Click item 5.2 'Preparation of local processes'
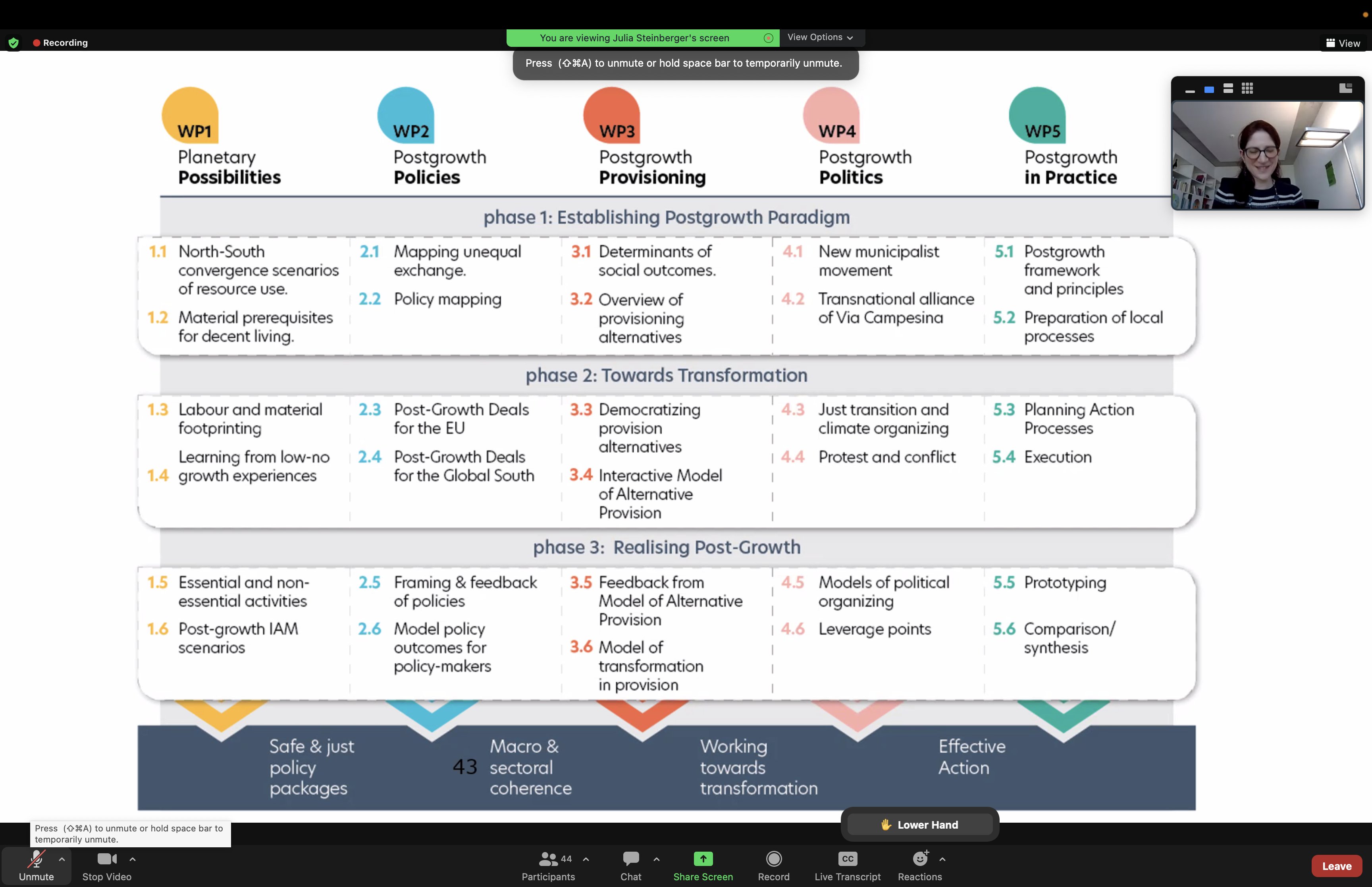The width and height of the screenshot is (1372, 887). pos(1093,327)
